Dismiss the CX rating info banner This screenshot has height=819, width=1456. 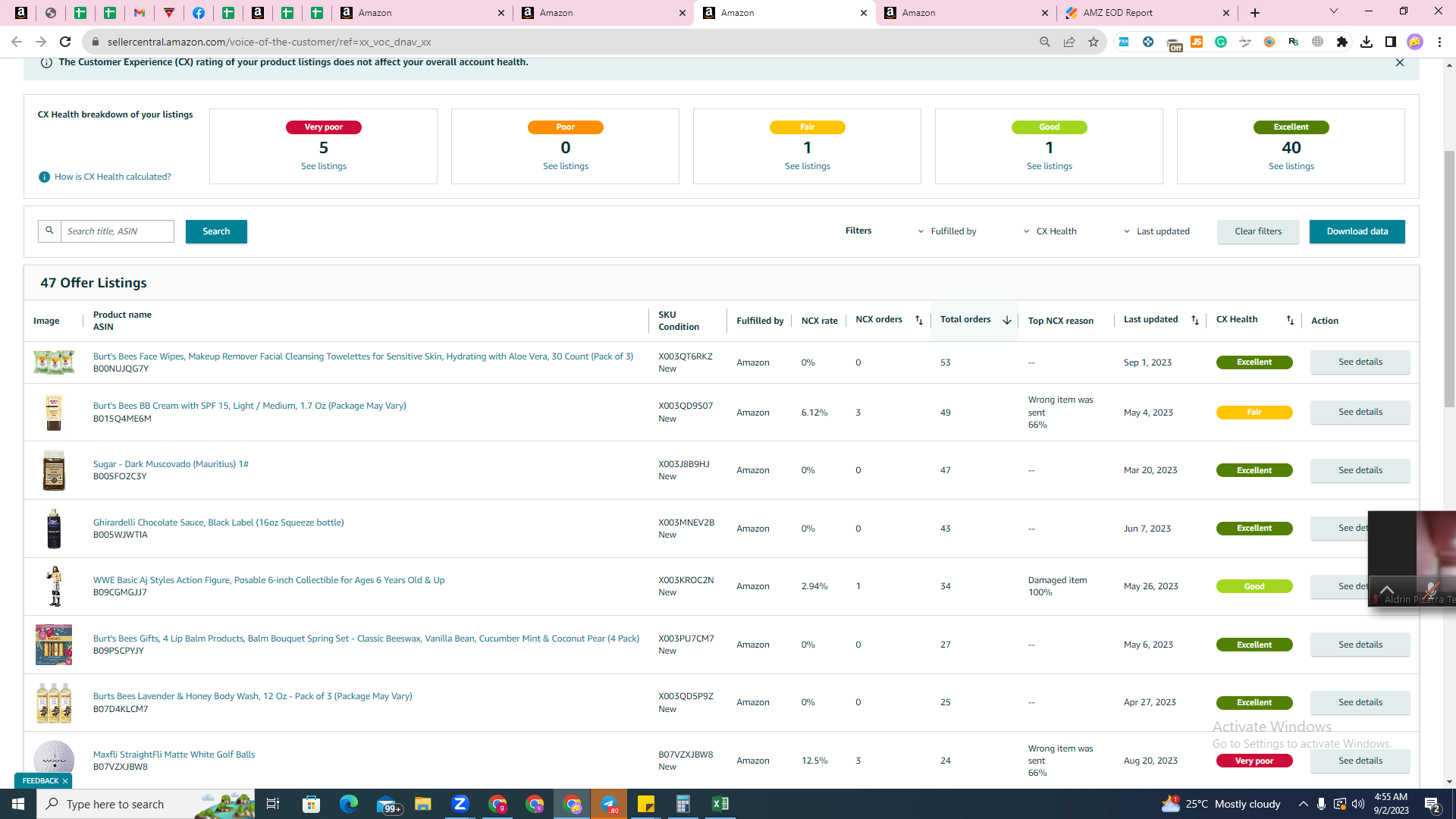[1400, 63]
